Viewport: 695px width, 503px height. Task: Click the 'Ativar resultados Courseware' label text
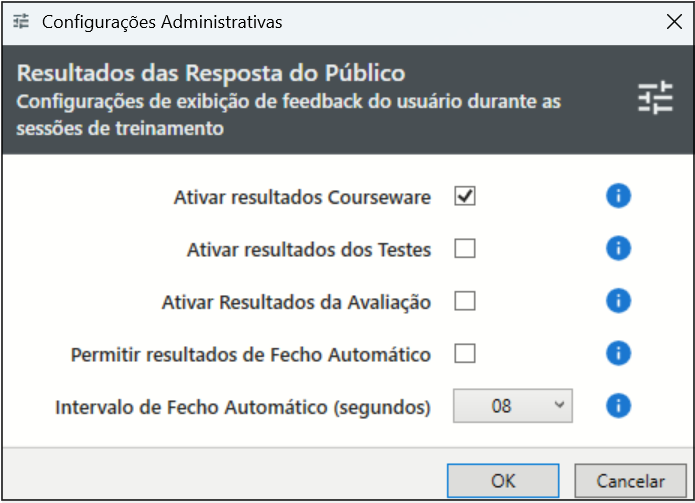(x=302, y=198)
